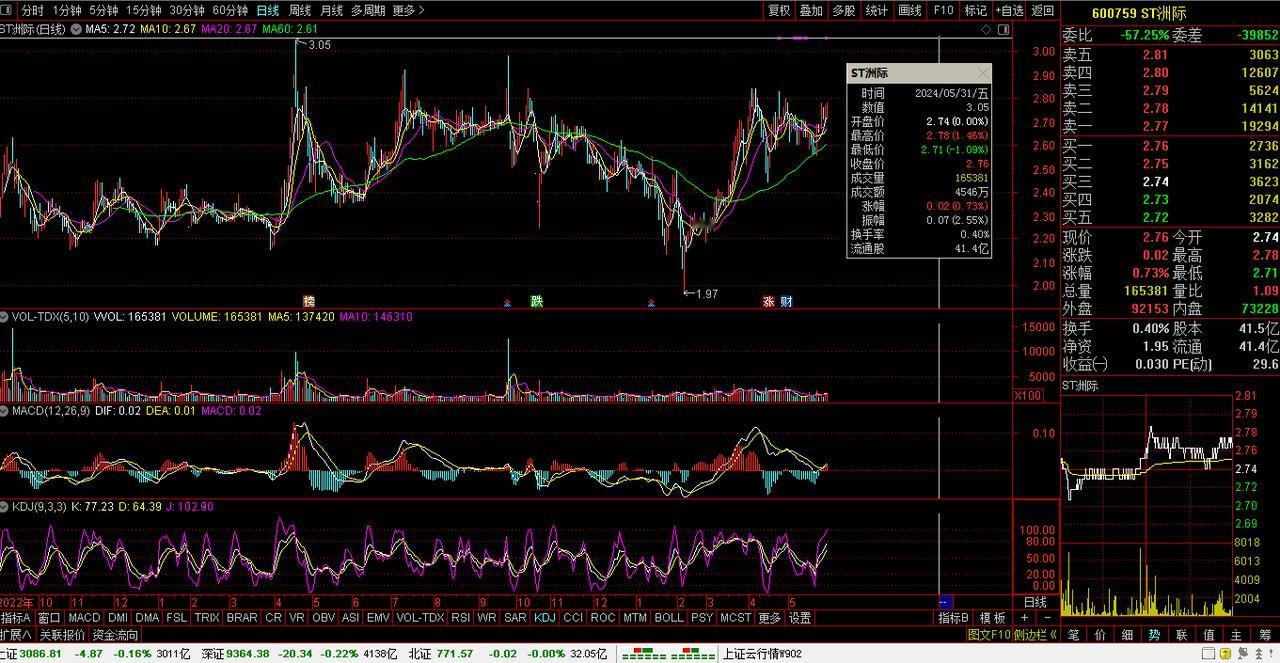Select the 主 side panel tab
Screen dimensions: 1280x663
pos(1236,635)
